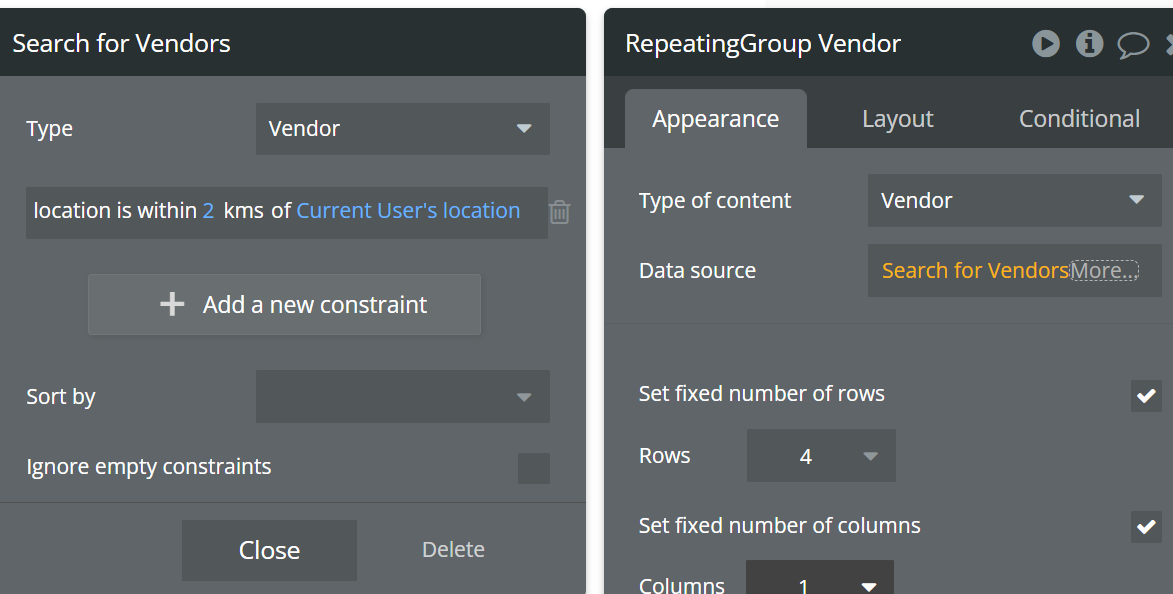Delete the location constraint with trash icon

point(560,212)
